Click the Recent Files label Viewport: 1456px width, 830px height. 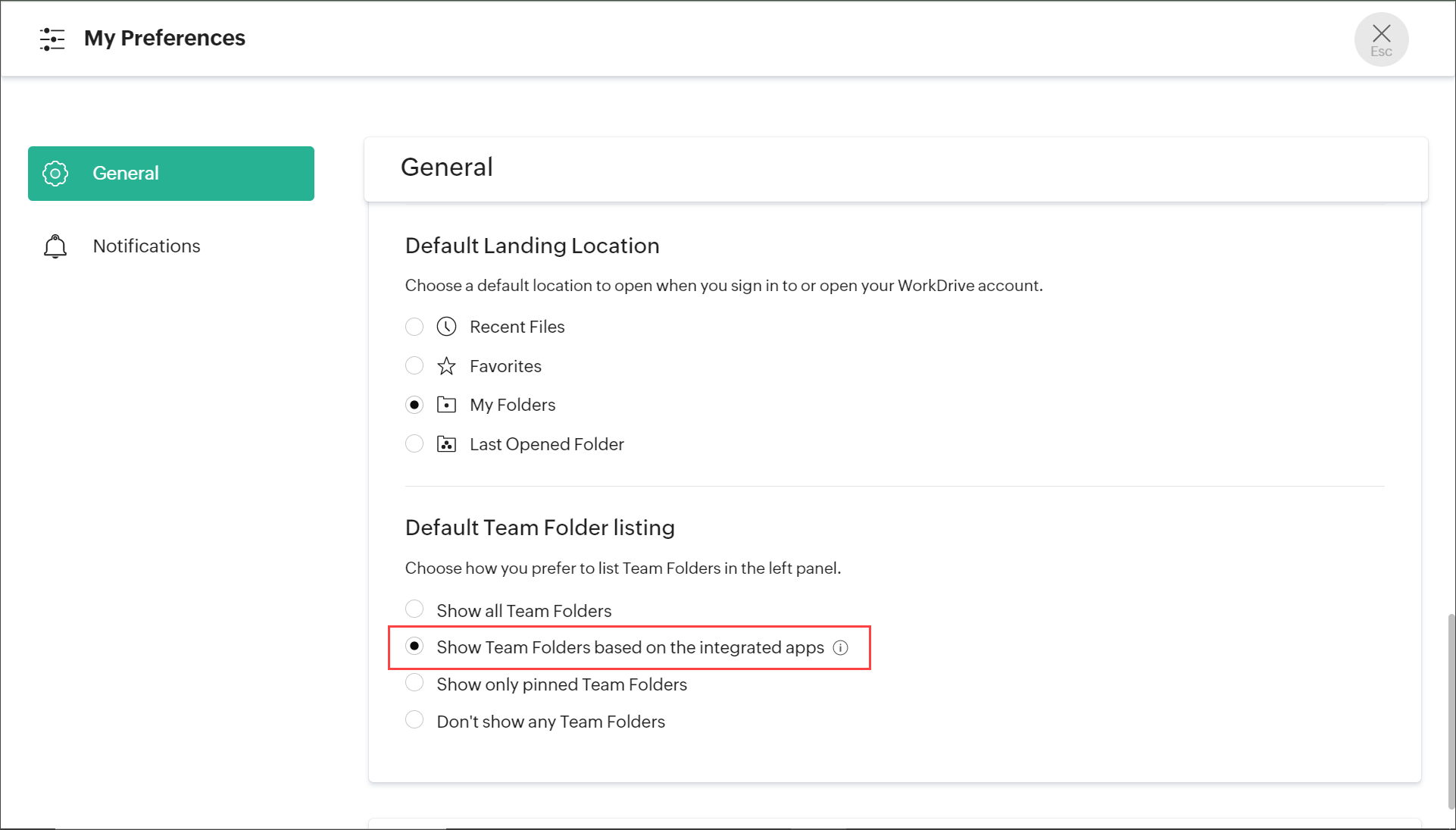517,327
